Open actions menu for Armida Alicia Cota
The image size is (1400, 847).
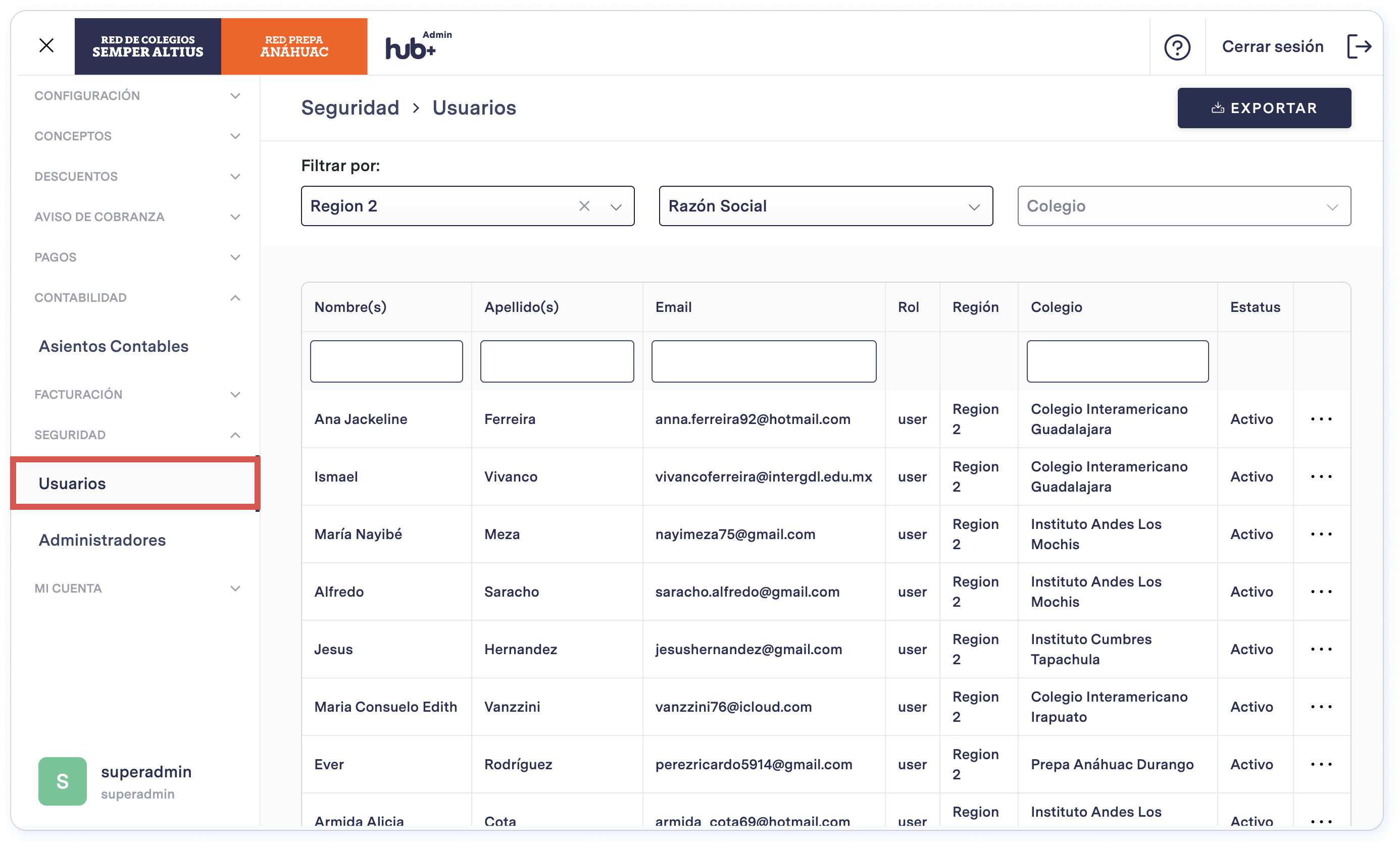point(1321,821)
